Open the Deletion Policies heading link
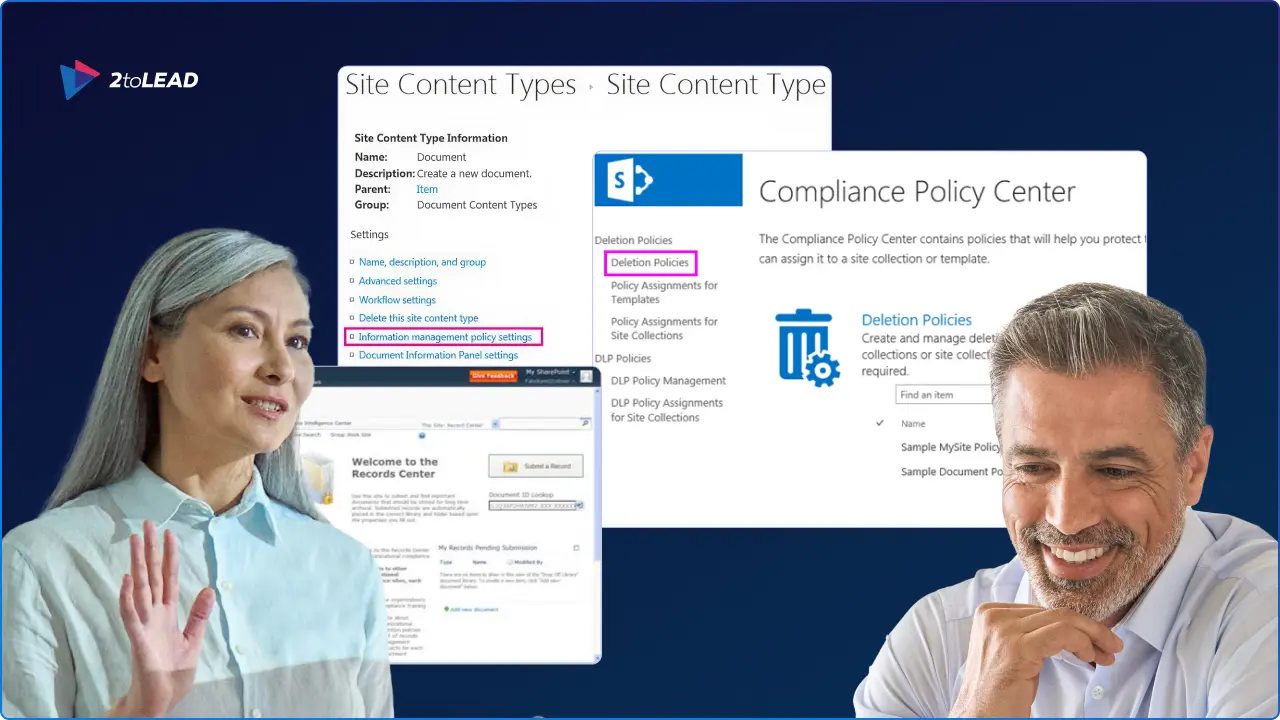Image resolution: width=1280 pixels, height=720 pixels. 917,320
